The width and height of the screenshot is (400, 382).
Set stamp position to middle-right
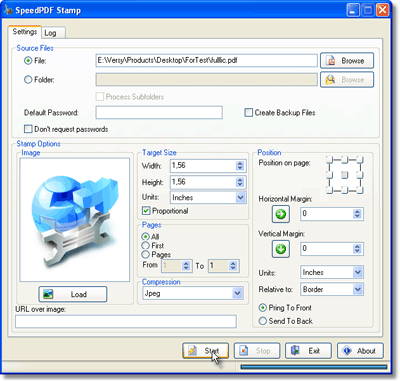(360, 175)
